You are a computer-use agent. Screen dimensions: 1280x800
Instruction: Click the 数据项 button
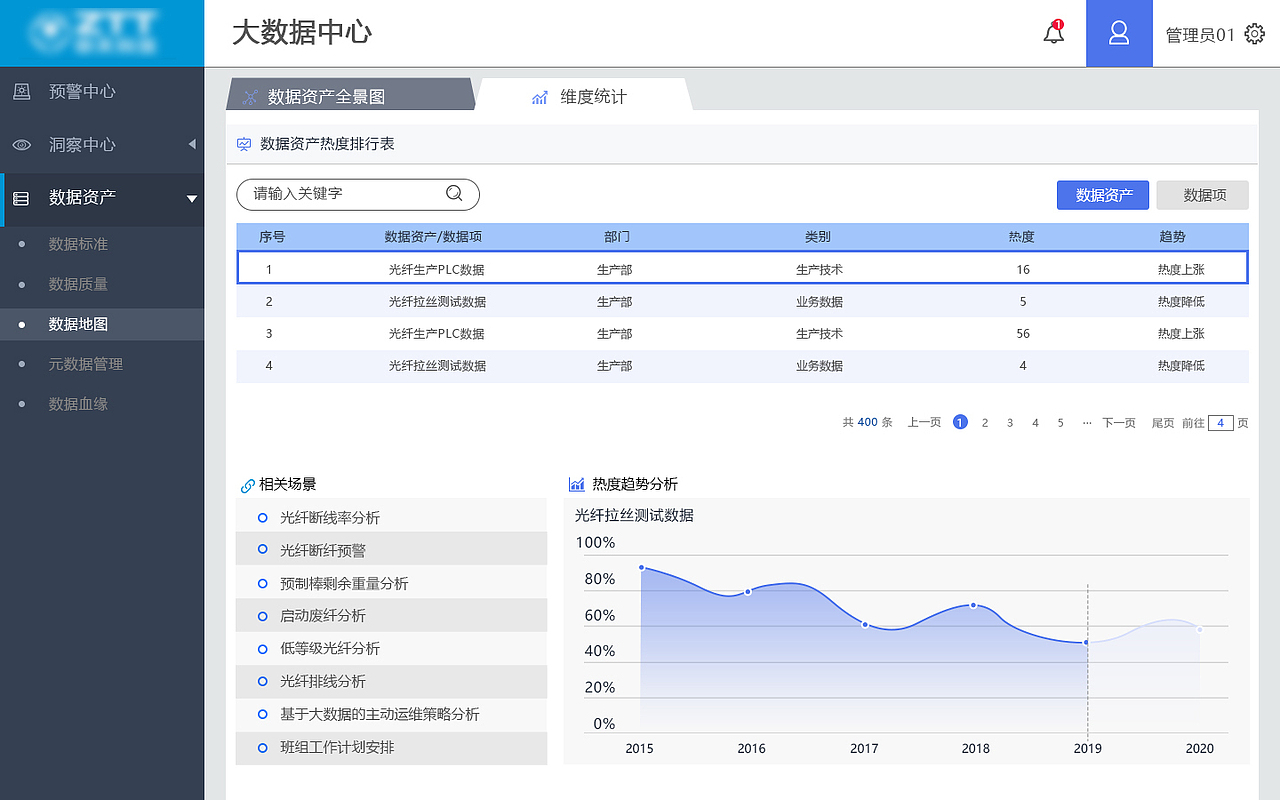tap(1202, 194)
